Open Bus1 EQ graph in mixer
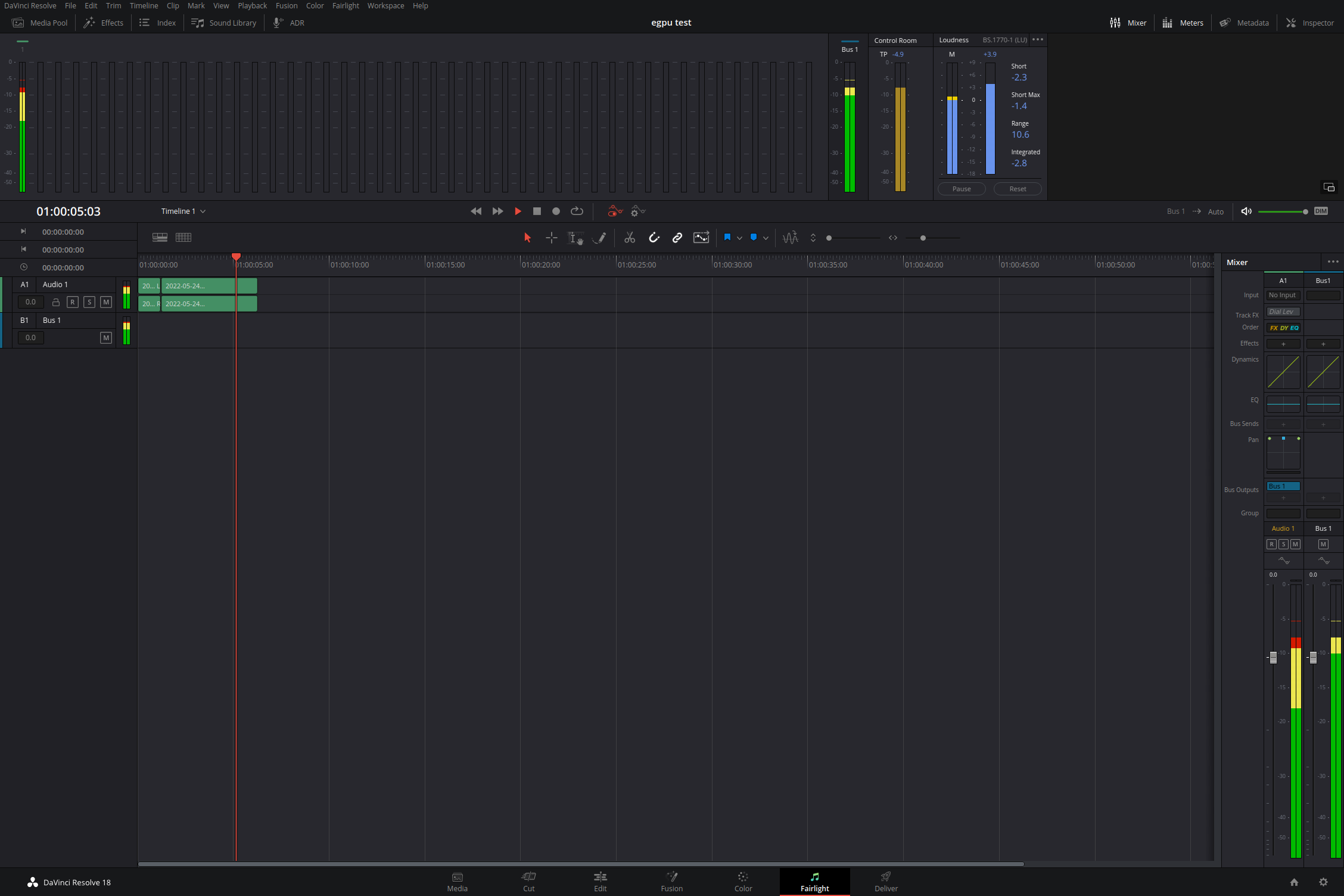Viewport: 1344px width, 896px height. pyautogui.click(x=1323, y=403)
